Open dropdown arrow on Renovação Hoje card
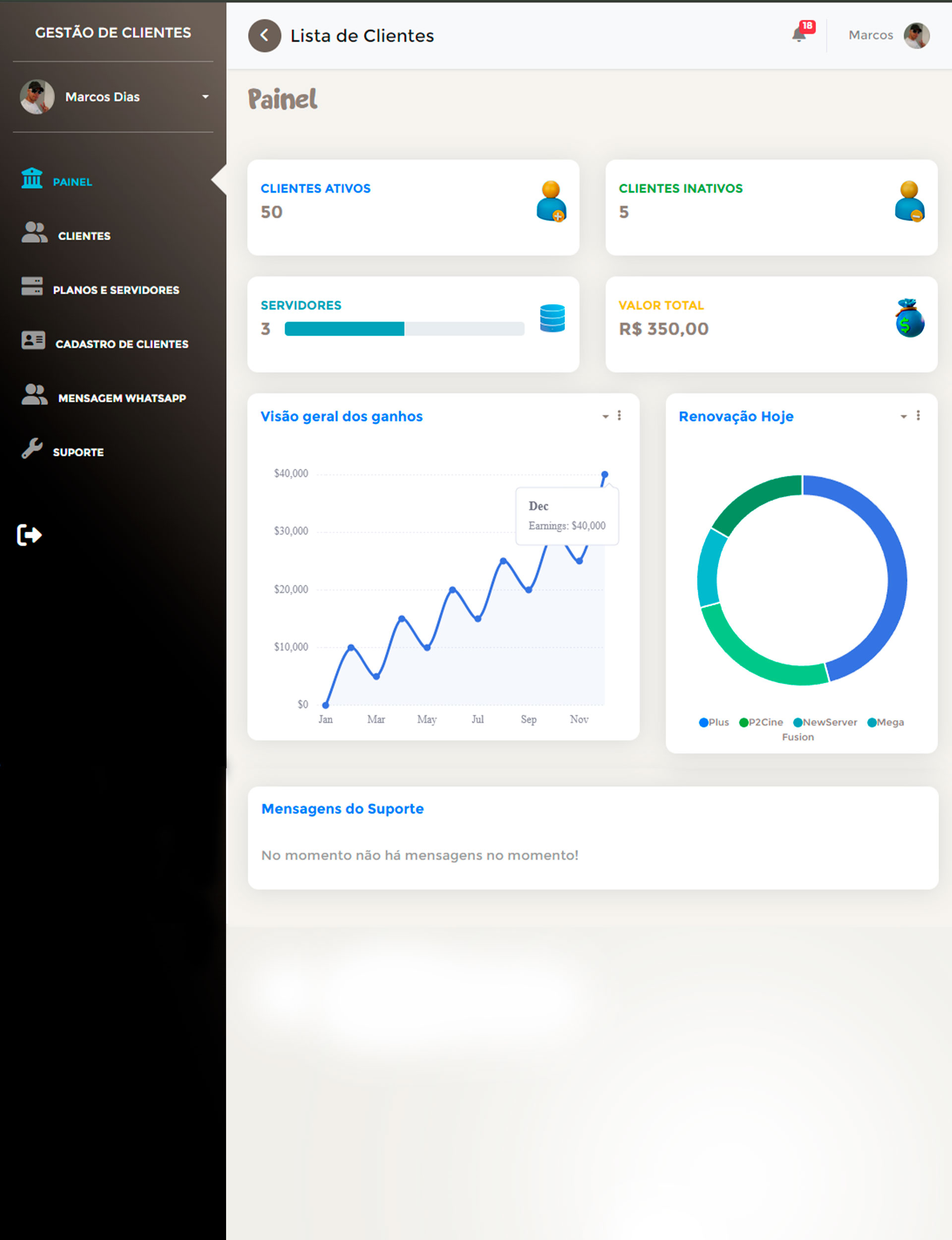 click(903, 417)
